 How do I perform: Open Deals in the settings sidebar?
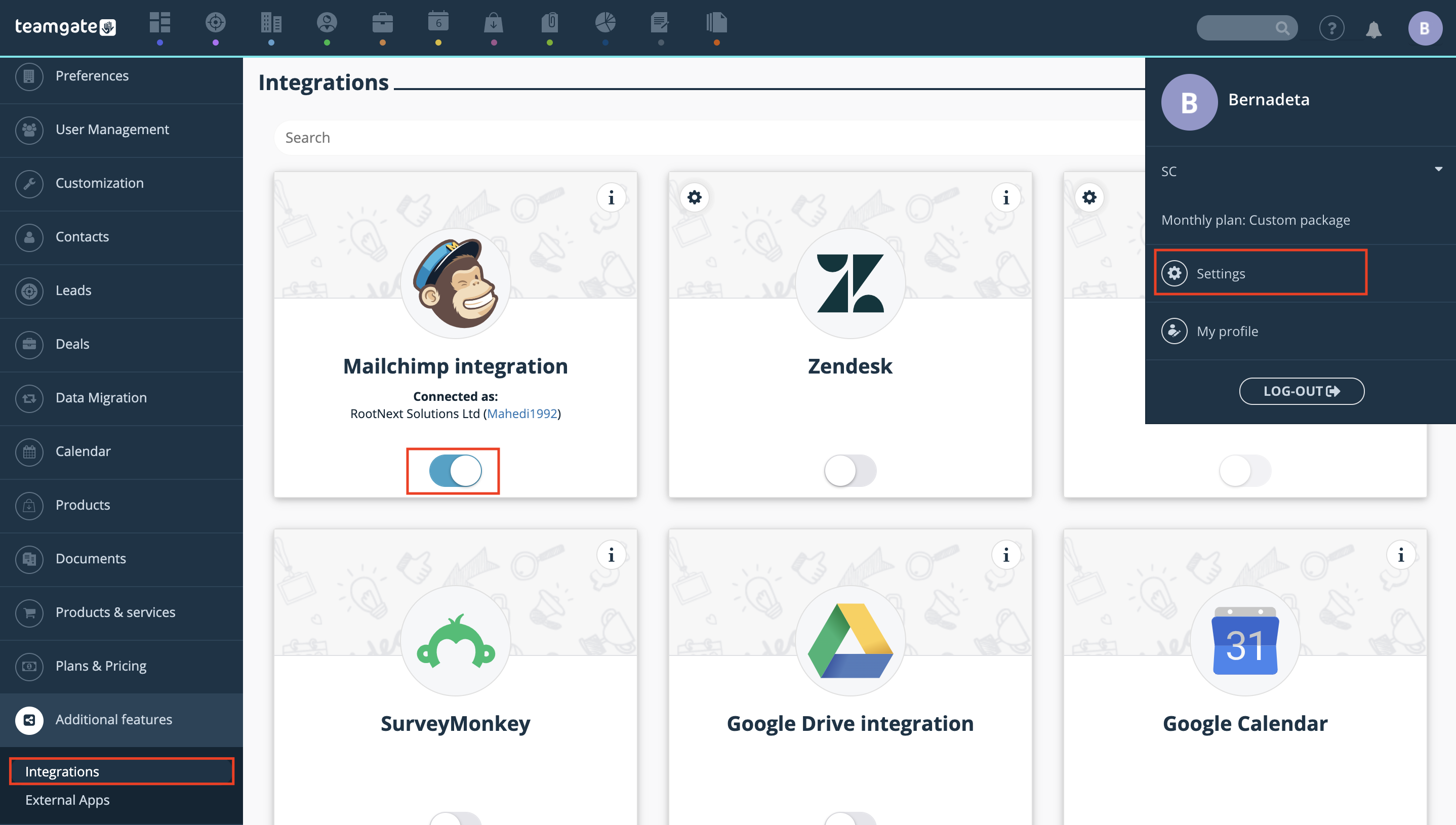122,345
